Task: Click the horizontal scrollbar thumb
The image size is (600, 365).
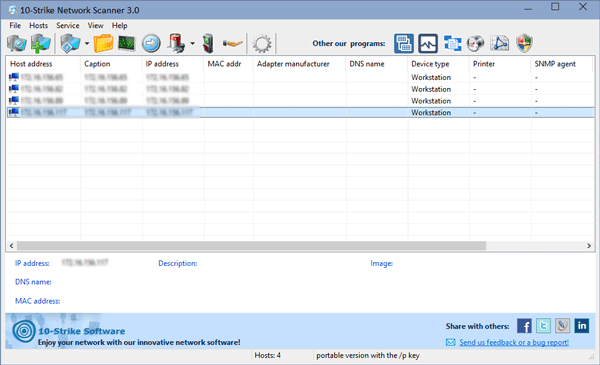Action: (251, 246)
